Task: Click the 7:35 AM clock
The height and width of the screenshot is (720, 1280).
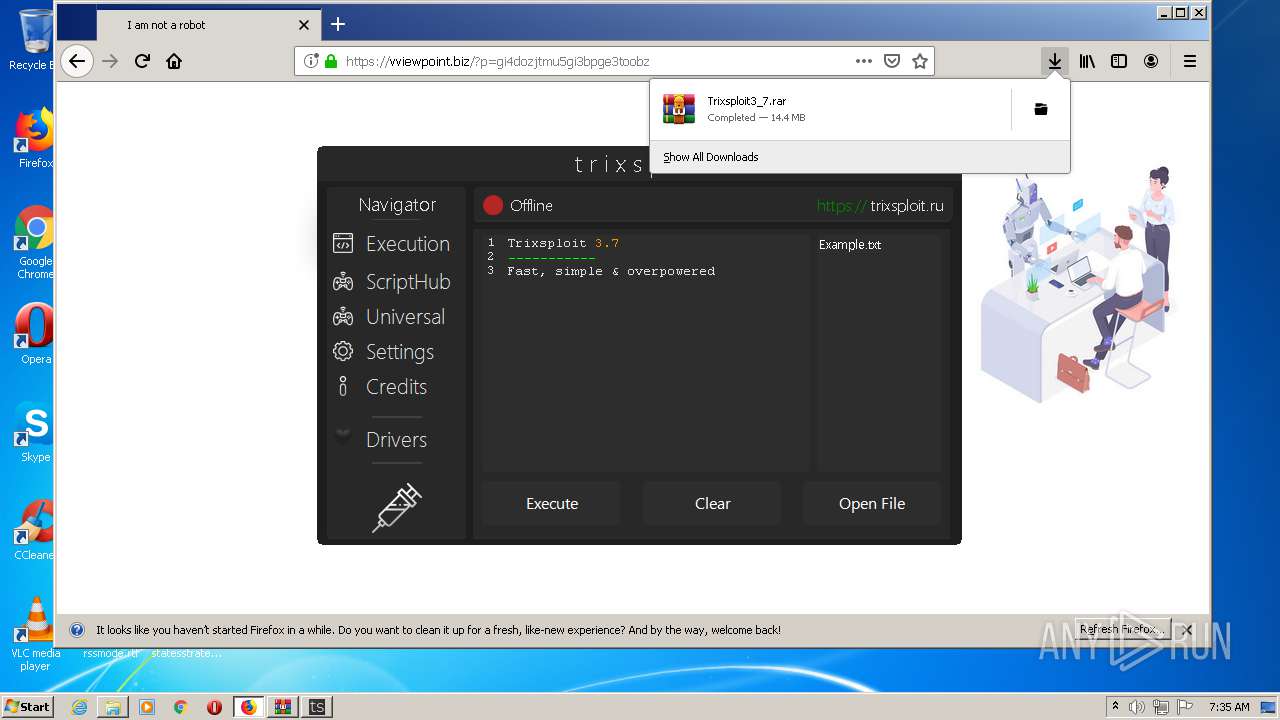Action: point(1229,707)
